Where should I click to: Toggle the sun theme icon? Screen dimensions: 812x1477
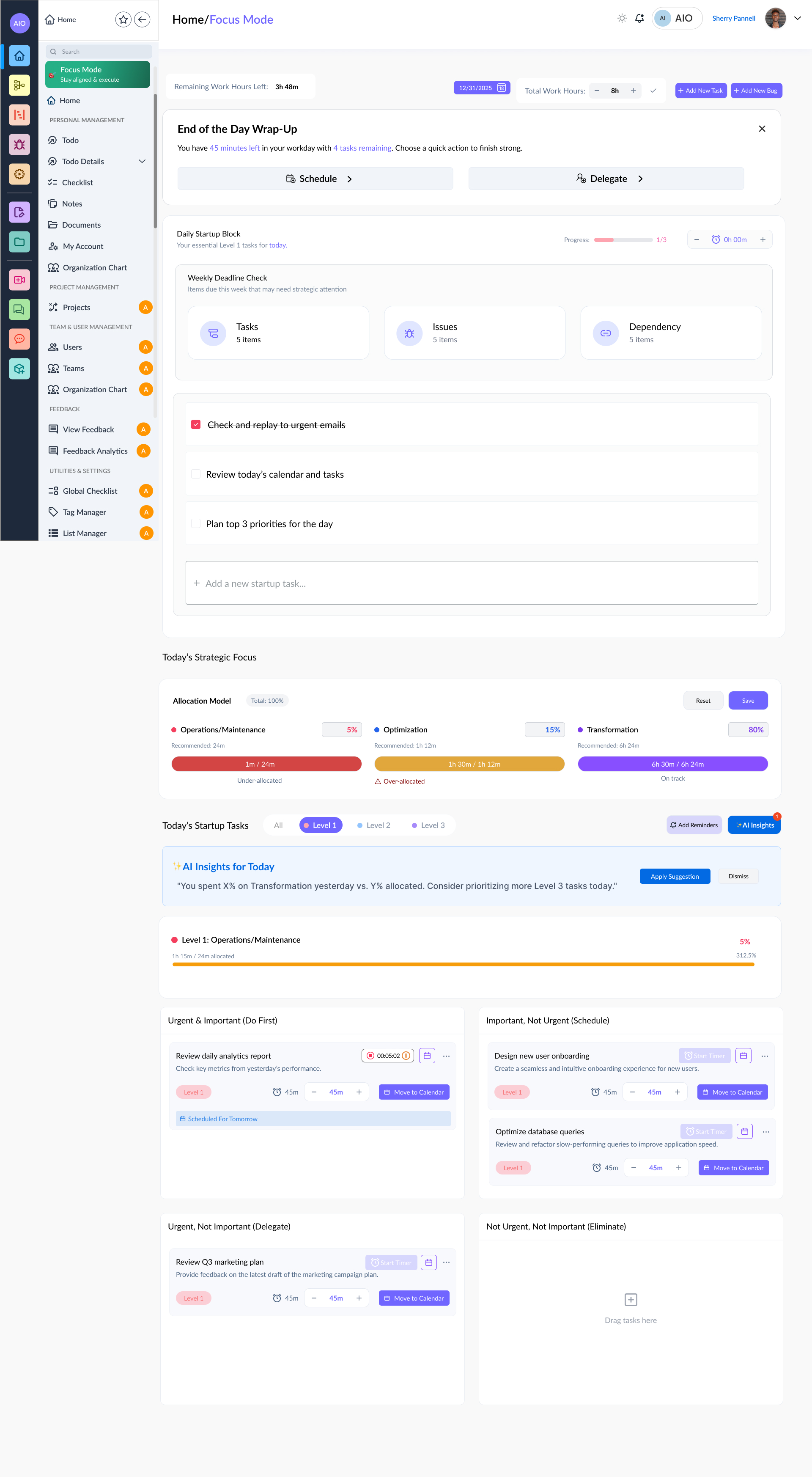622,18
